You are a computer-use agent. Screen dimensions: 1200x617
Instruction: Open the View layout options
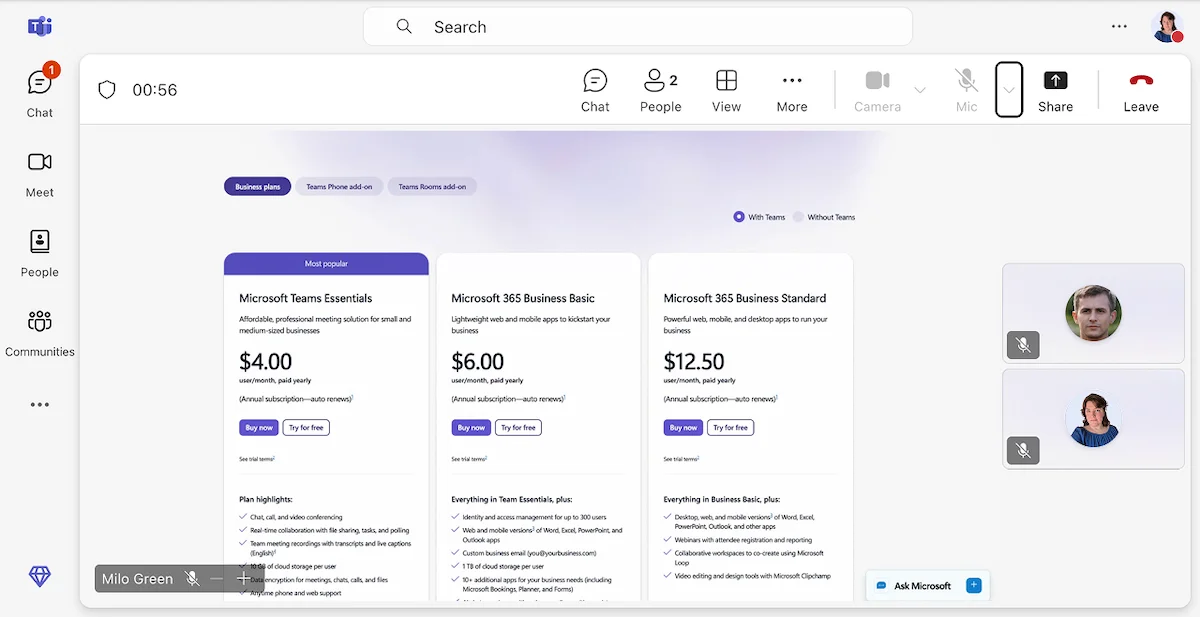click(726, 89)
